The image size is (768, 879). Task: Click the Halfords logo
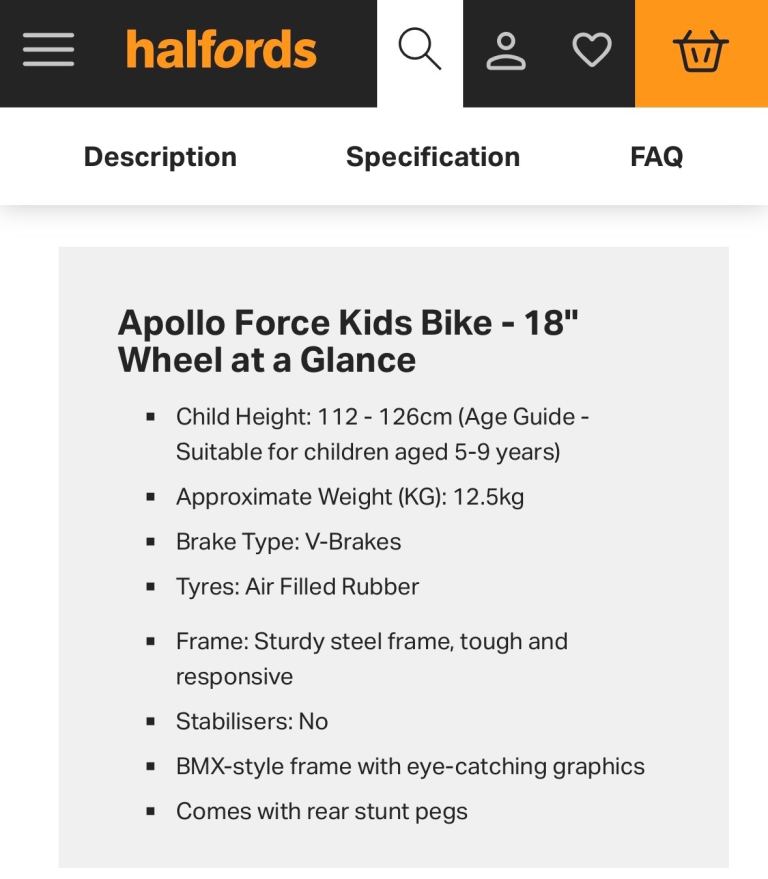point(221,50)
